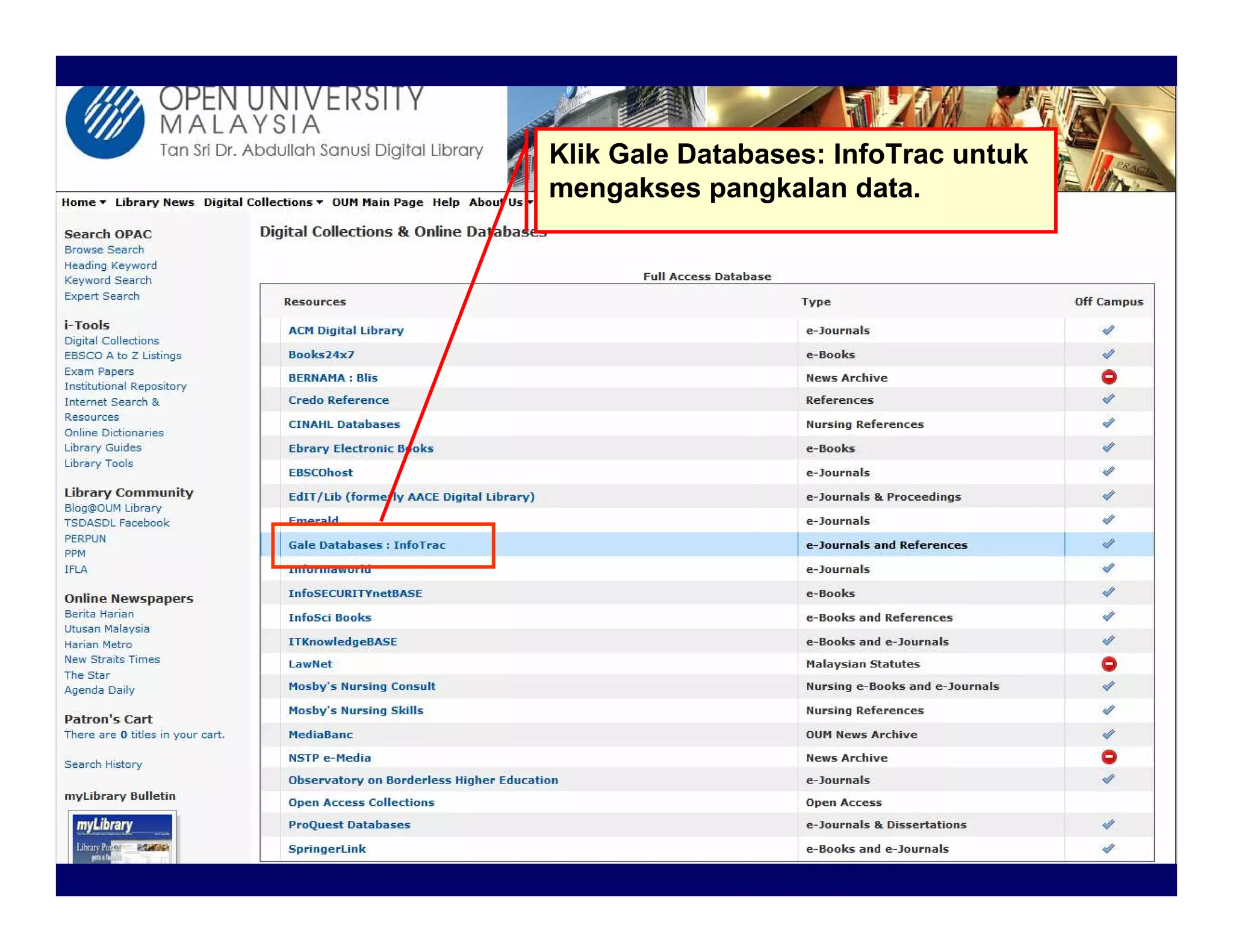
Task: Open Ebrary Electronic Books link
Action: 361,448
